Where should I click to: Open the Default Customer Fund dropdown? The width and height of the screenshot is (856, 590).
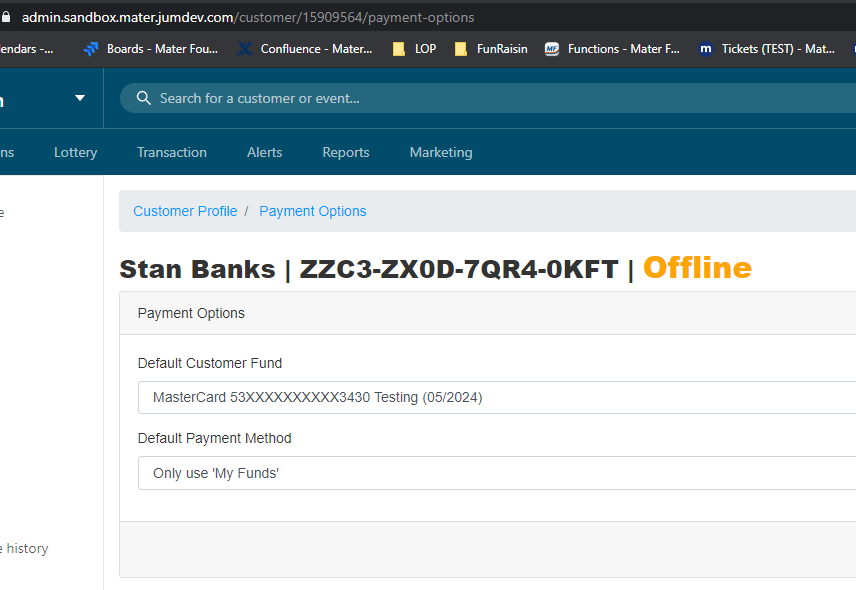(496, 397)
